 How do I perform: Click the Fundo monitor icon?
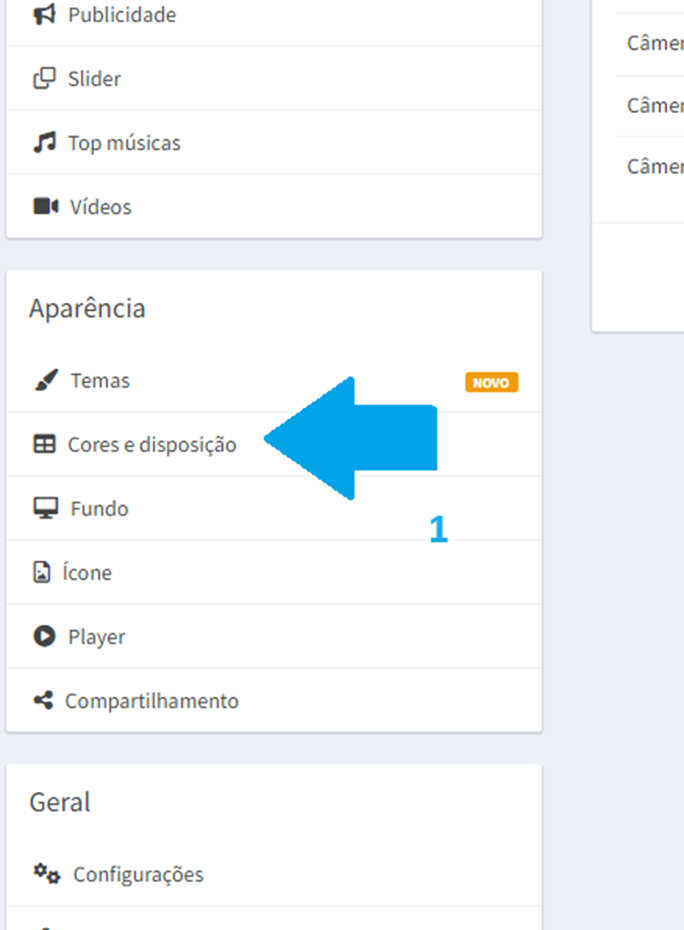[x=46, y=508]
